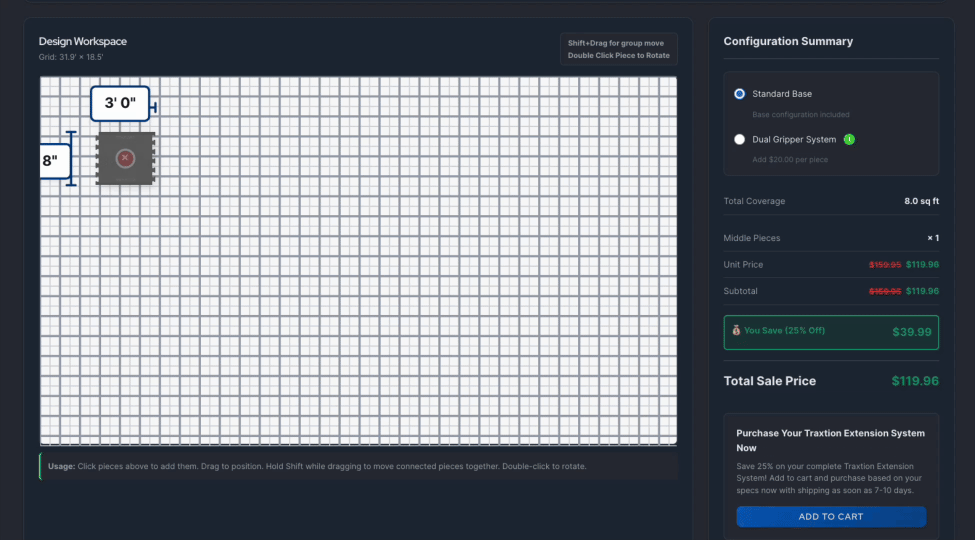This screenshot has height=540, width=975.
Task: Select the Standard Base radio button
Action: tap(740, 94)
